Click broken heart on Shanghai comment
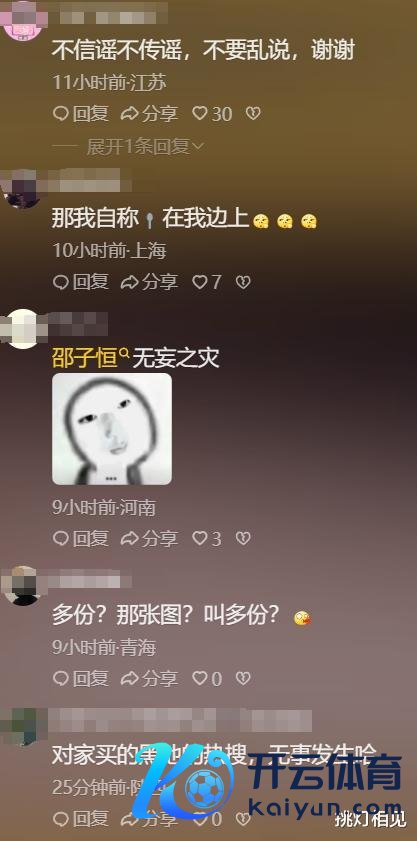 243,282
